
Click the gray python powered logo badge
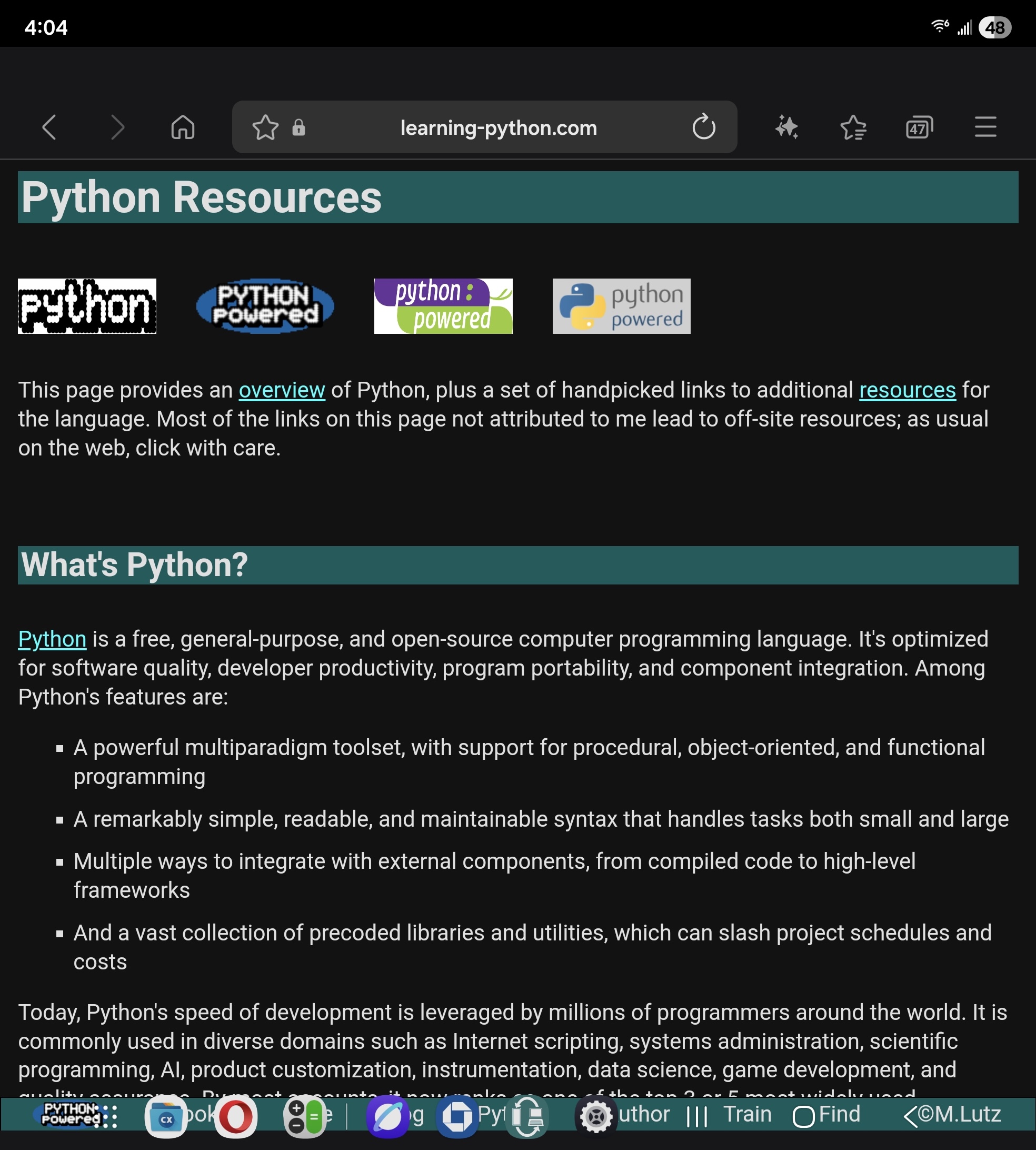pyautogui.click(x=621, y=306)
